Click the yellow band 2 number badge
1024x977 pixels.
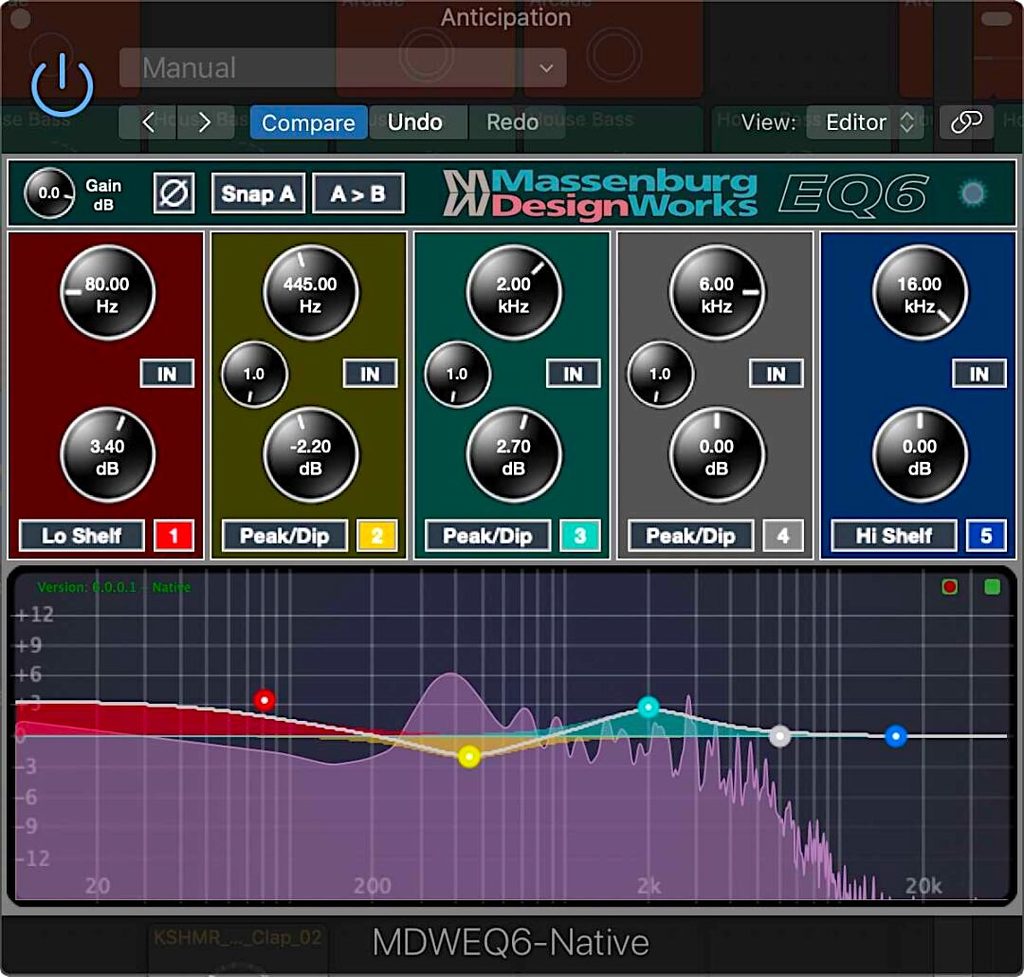376,535
